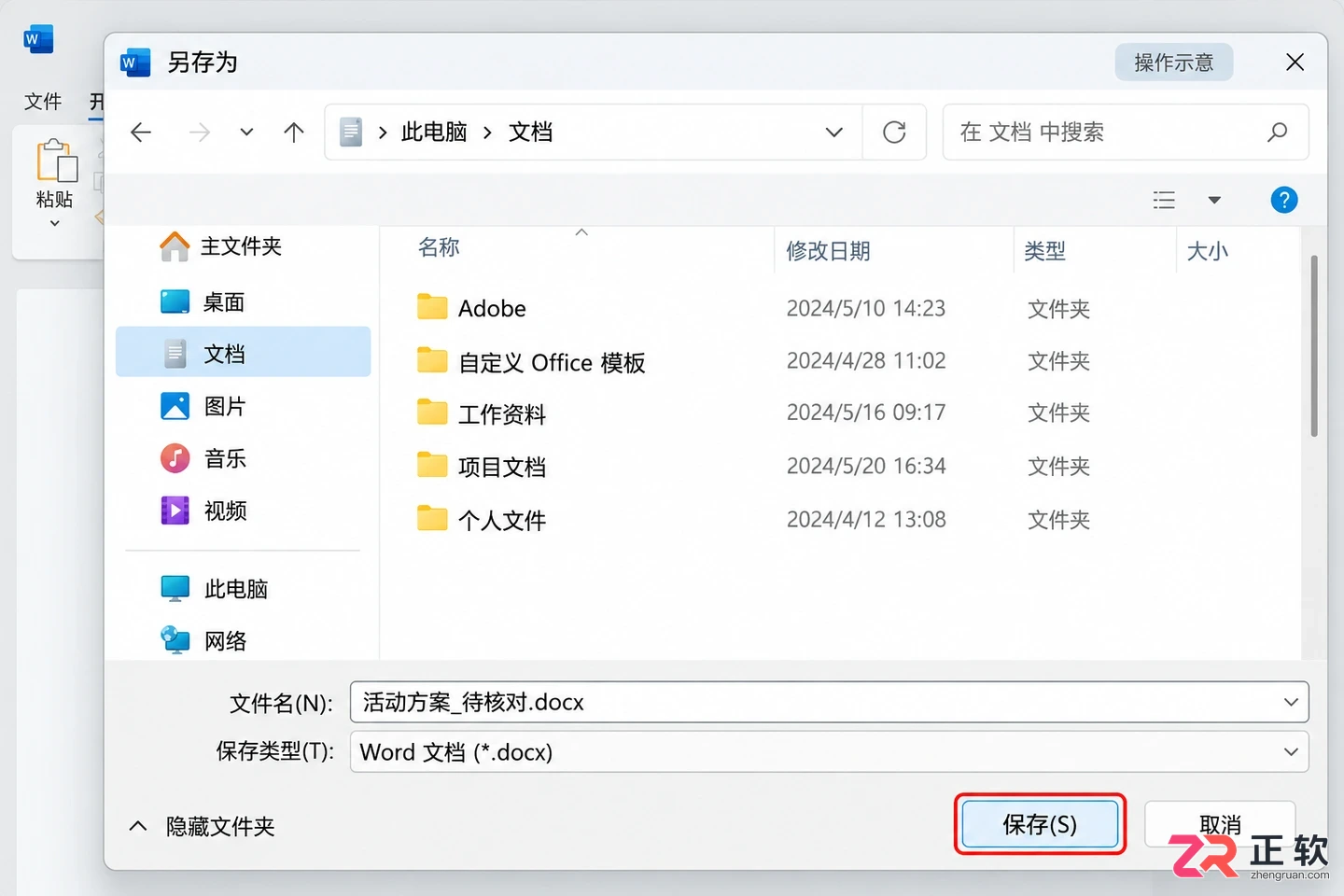Image resolution: width=1344 pixels, height=896 pixels.
Task: Click the Back arrow in the dialog
Action: pos(141,133)
